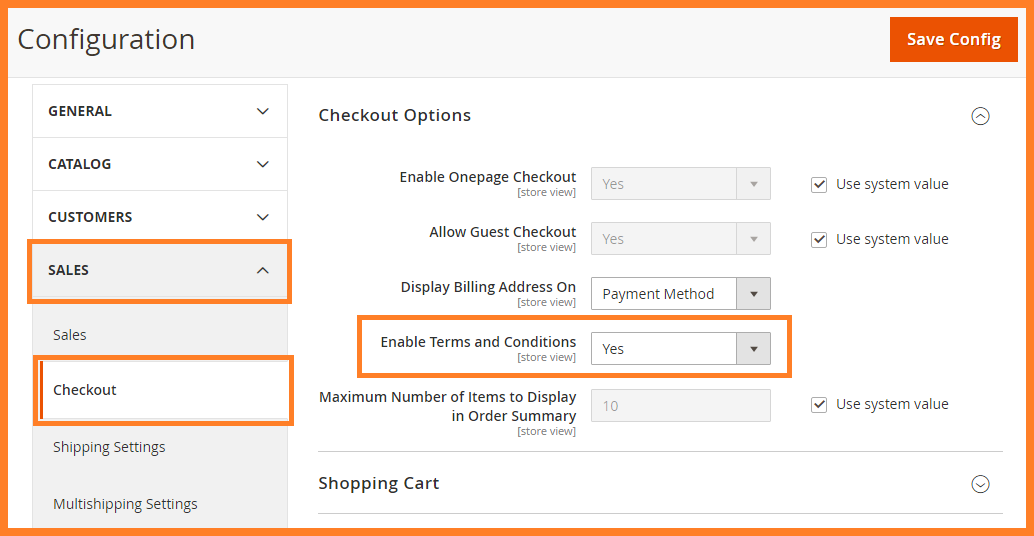The width and height of the screenshot is (1034, 536).
Task: Expand the Catalog menu chevron
Action: click(x=263, y=164)
